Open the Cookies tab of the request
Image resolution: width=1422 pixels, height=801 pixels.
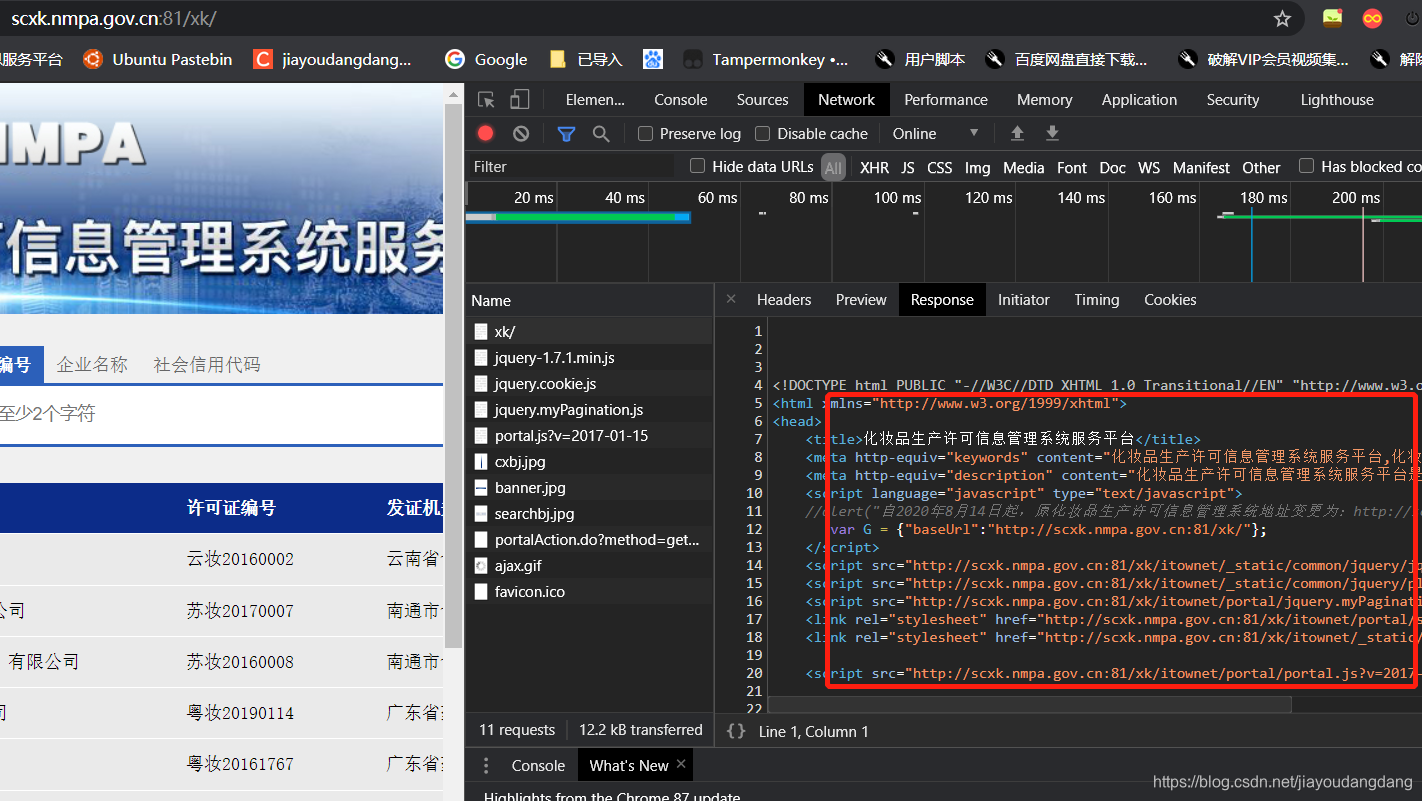(x=1170, y=300)
